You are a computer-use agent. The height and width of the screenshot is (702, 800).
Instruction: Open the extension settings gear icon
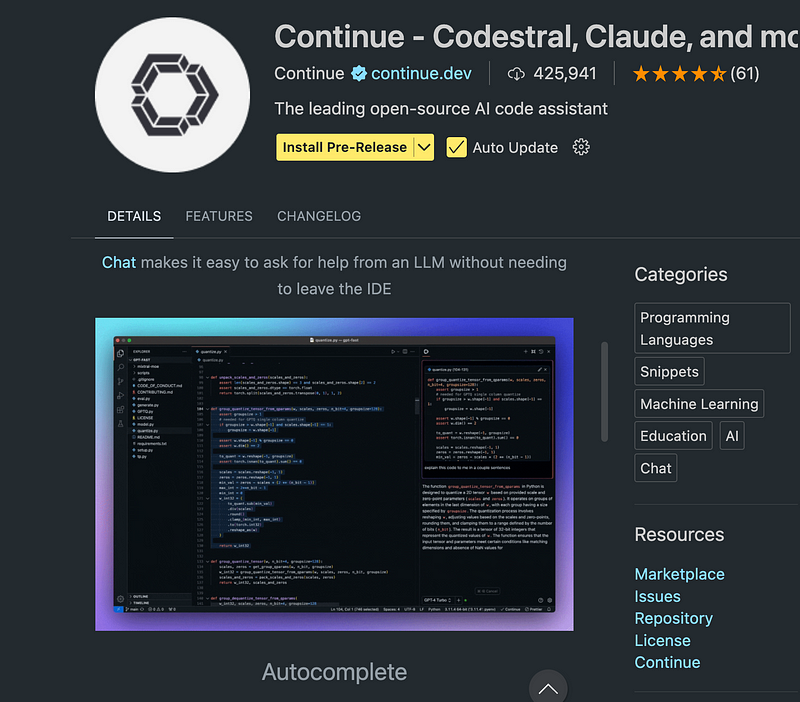pos(581,147)
